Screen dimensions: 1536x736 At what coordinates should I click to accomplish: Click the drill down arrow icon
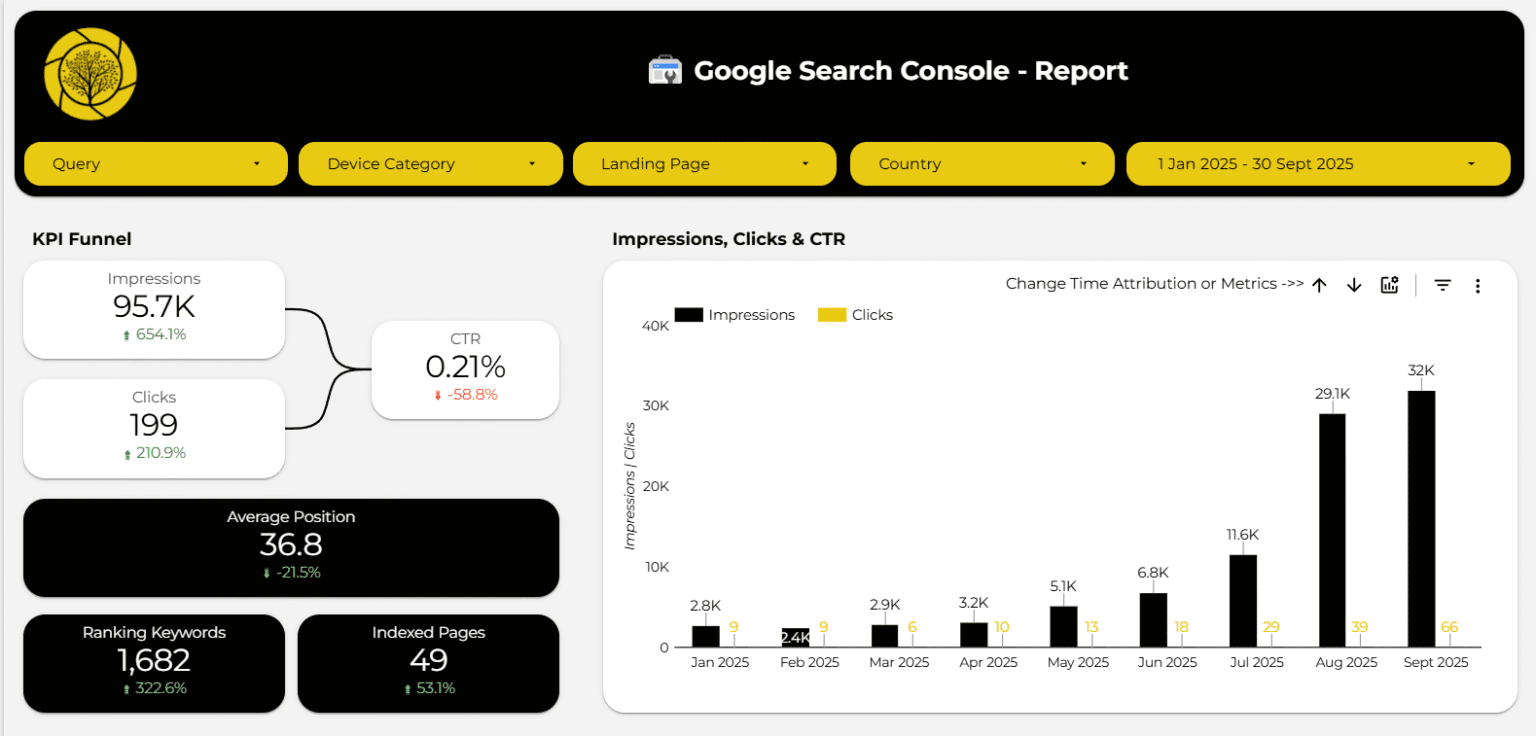(x=1354, y=285)
